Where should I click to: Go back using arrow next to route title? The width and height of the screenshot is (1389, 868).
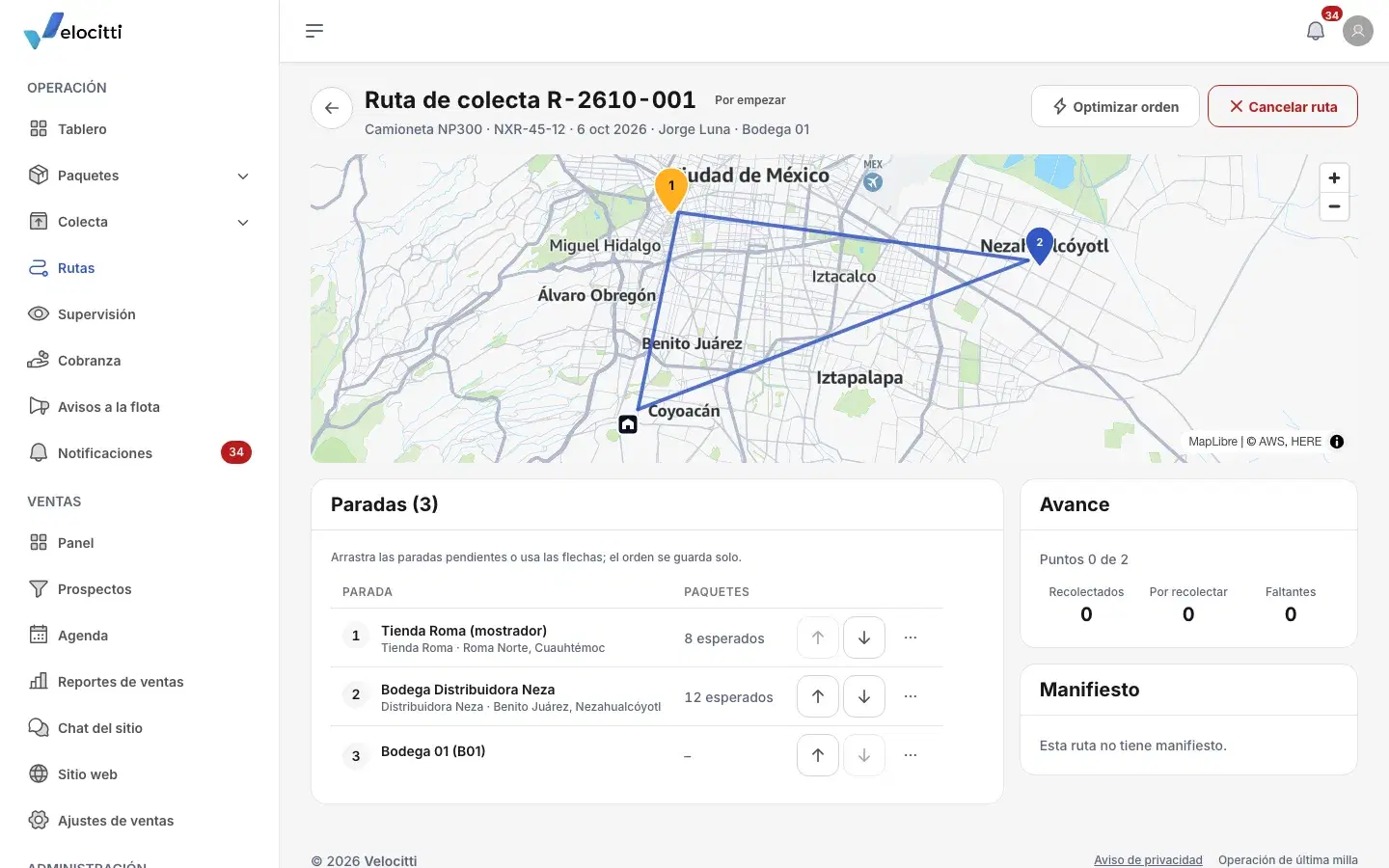coord(332,108)
